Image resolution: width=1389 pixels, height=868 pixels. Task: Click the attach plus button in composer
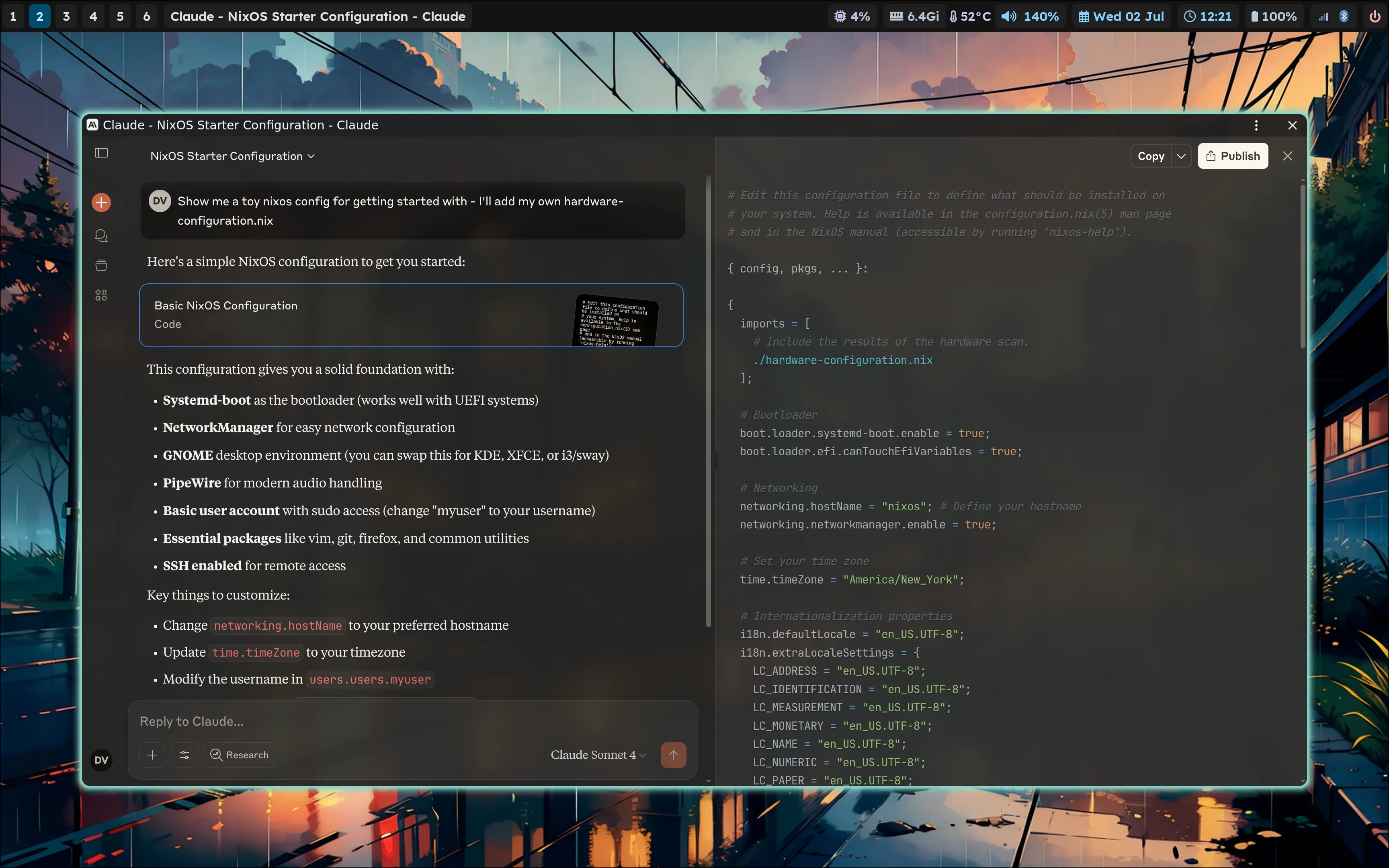[152, 755]
